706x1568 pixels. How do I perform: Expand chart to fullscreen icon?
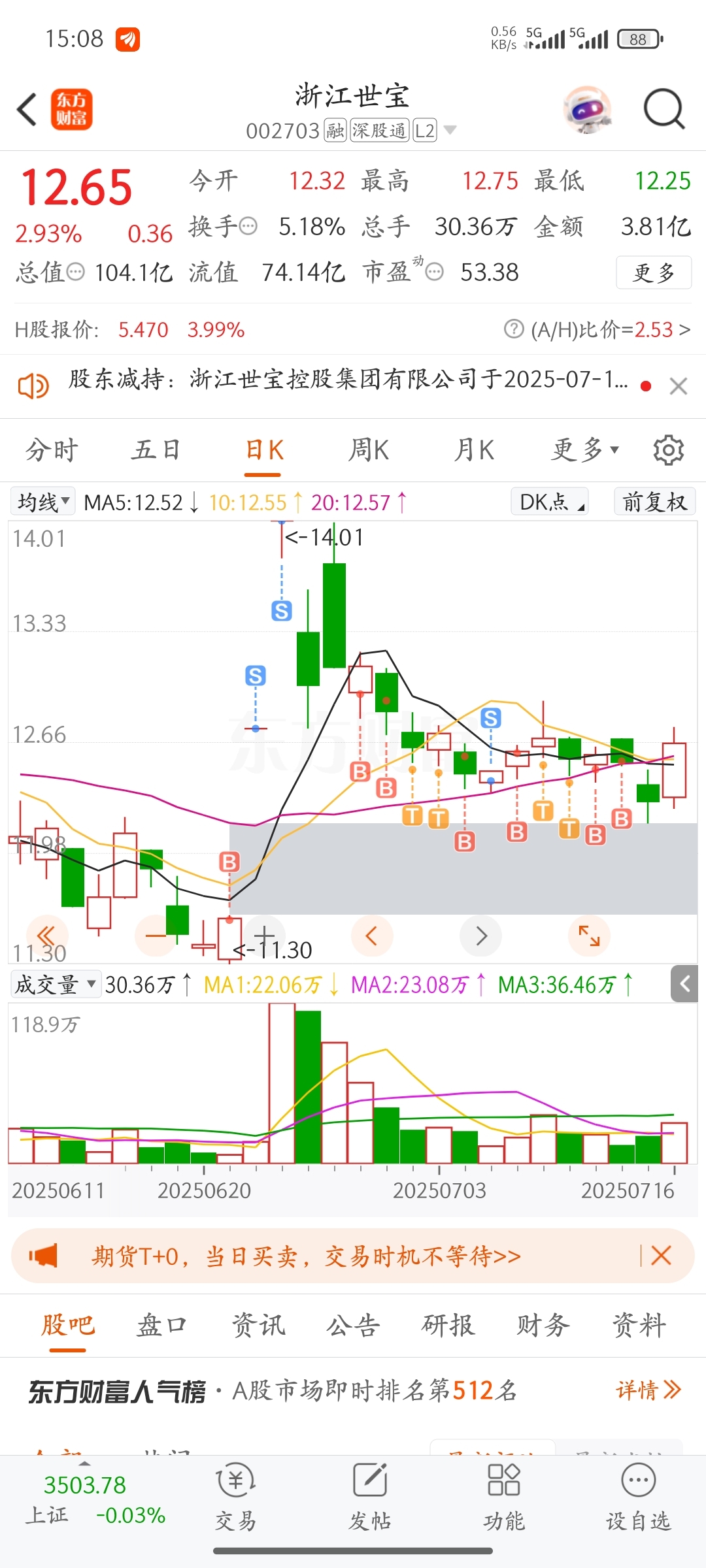[589, 936]
